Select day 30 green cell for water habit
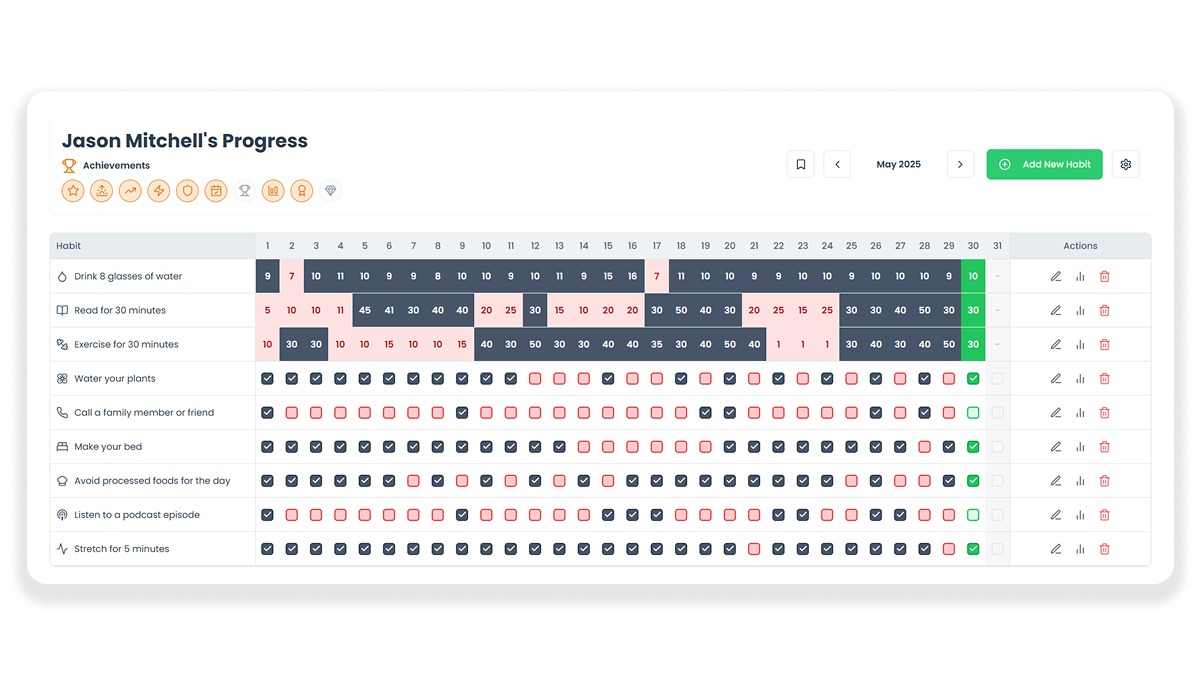 tap(972, 275)
